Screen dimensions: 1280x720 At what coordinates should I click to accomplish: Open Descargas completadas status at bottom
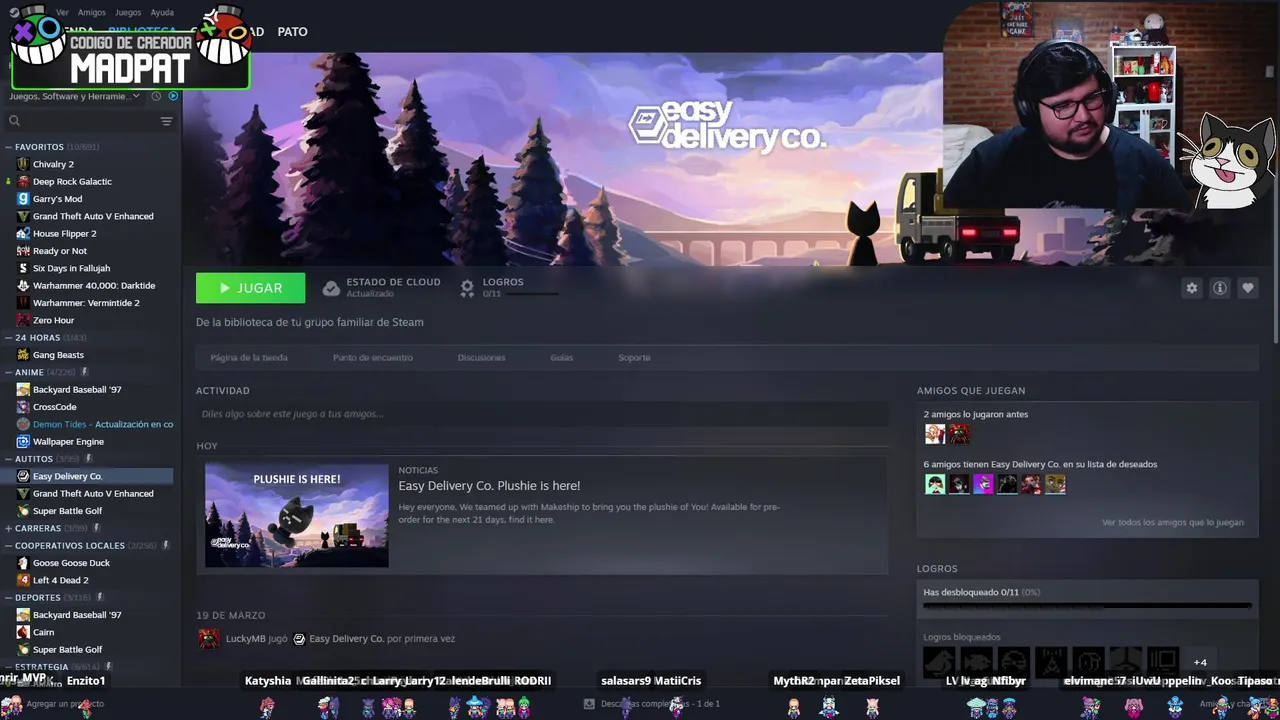coord(652,704)
